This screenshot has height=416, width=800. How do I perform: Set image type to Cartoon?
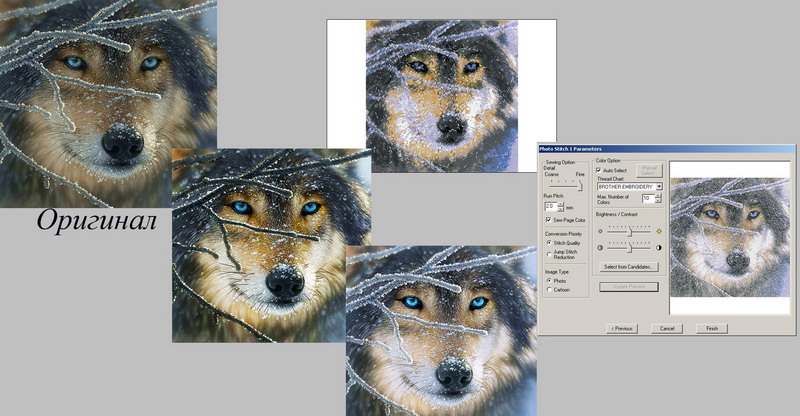pyautogui.click(x=547, y=290)
